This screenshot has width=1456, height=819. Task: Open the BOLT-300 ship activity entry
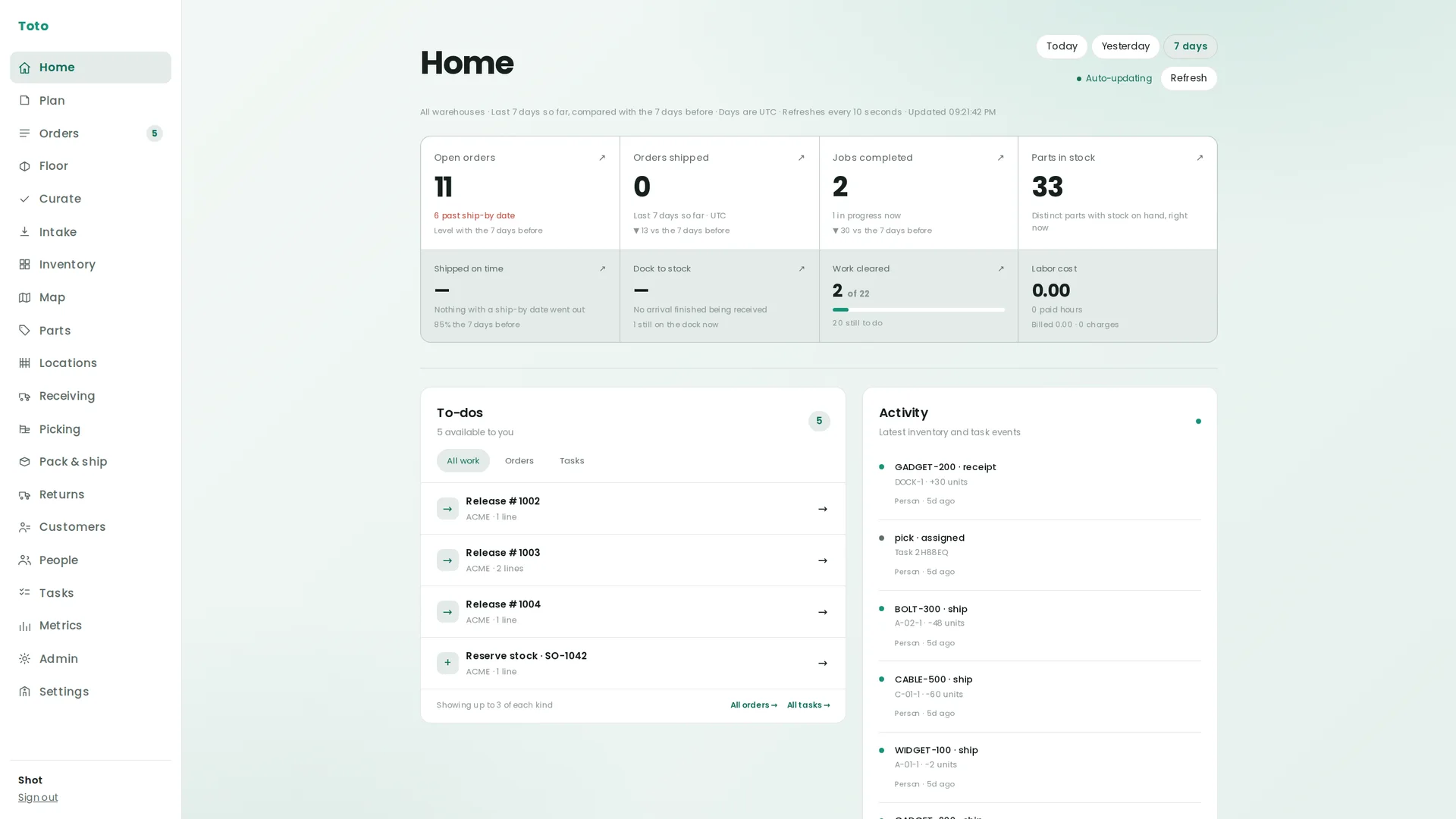click(1040, 626)
